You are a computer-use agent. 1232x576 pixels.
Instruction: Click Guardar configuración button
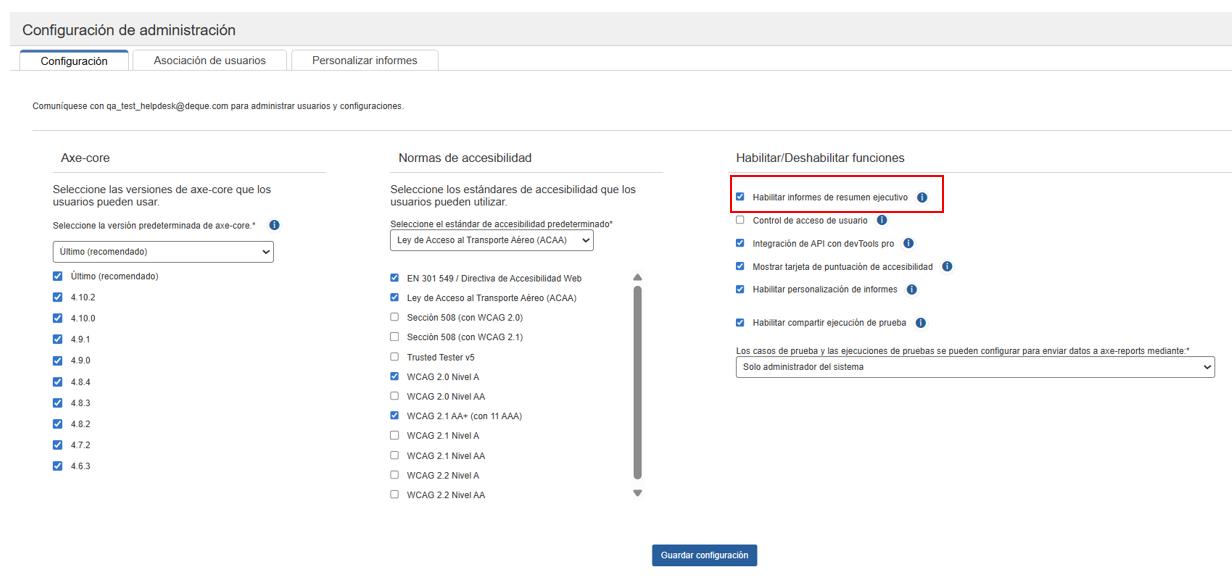704,555
